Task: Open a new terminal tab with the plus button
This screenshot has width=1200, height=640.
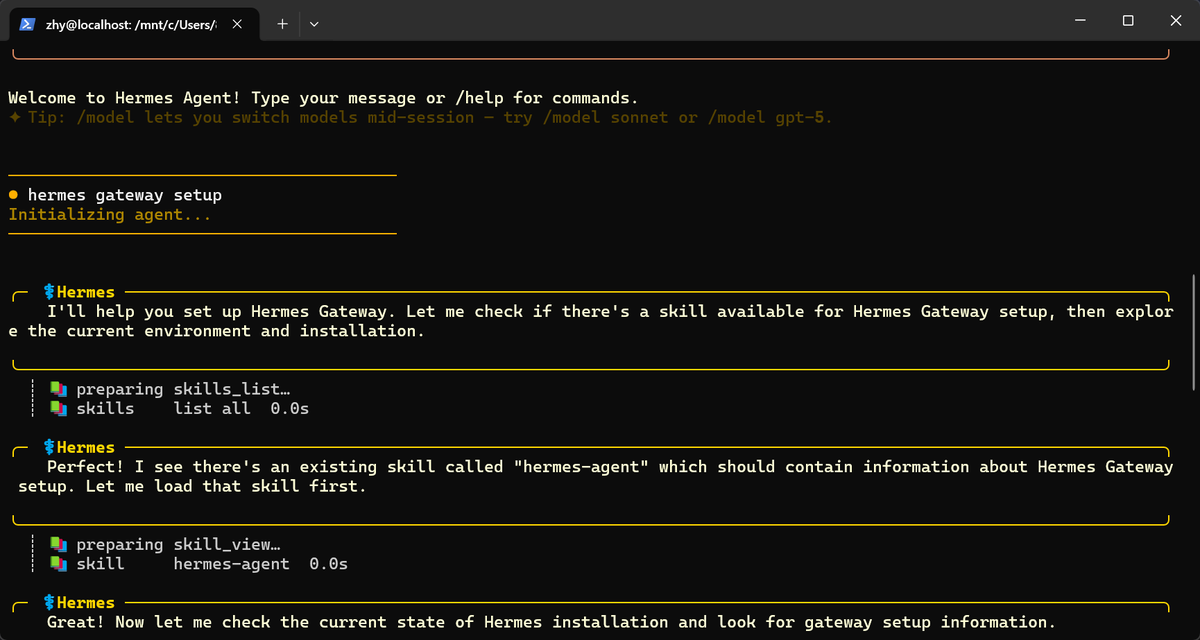Action: click(281, 21)
